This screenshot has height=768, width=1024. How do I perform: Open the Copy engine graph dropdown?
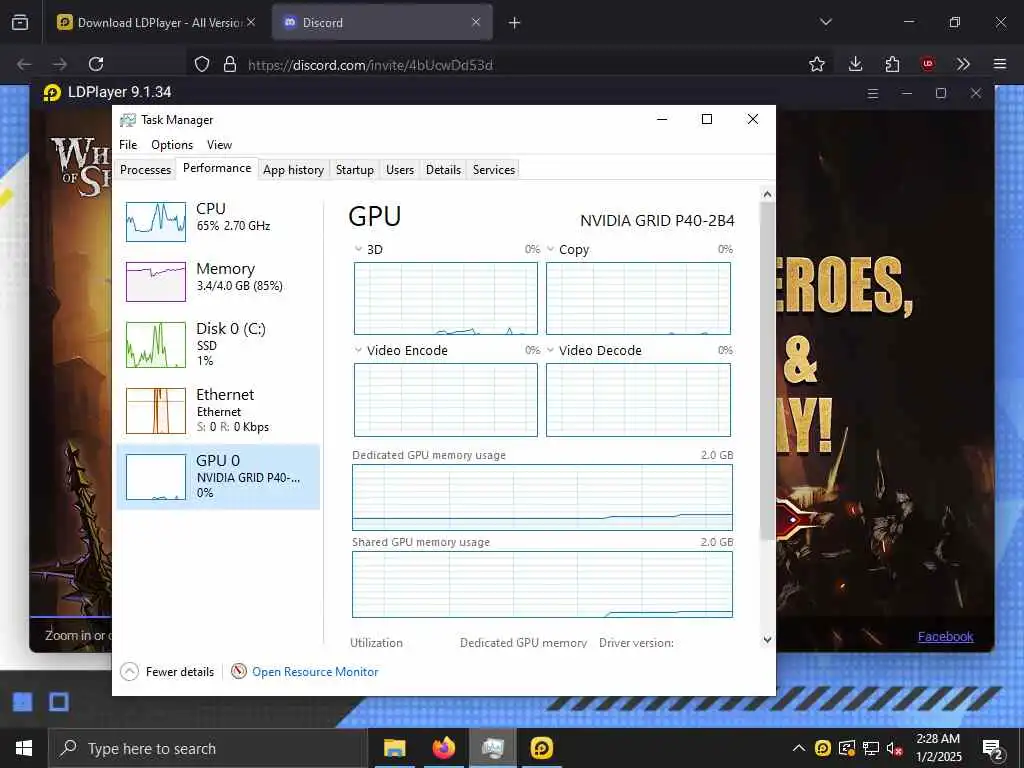click(551, 249)
